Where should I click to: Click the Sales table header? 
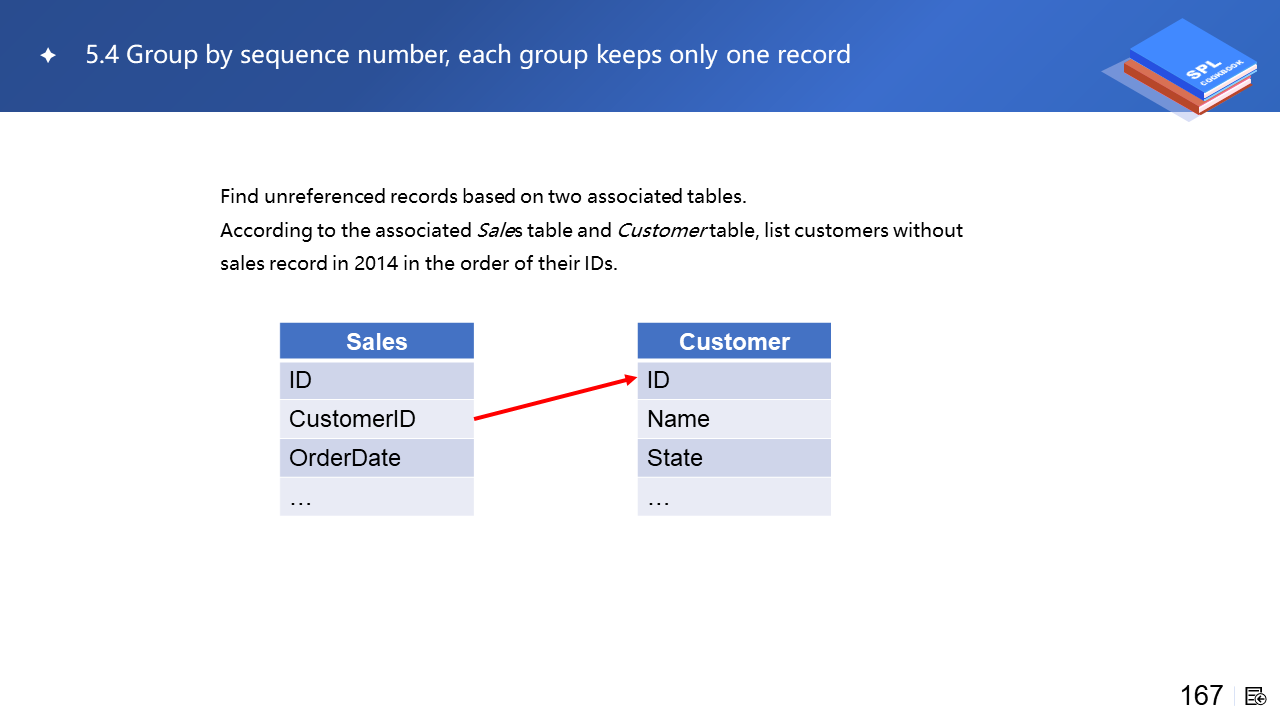(x=376, y=341)
